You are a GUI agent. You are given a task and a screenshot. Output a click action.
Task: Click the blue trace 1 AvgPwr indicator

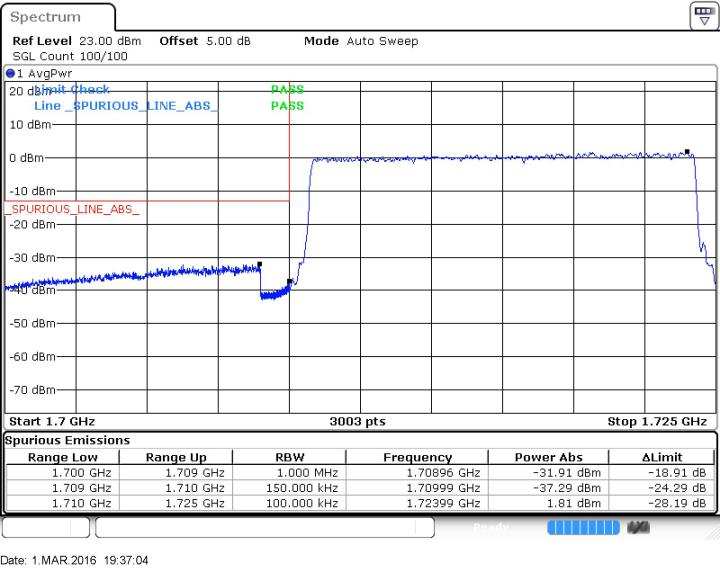click(10, 73)
